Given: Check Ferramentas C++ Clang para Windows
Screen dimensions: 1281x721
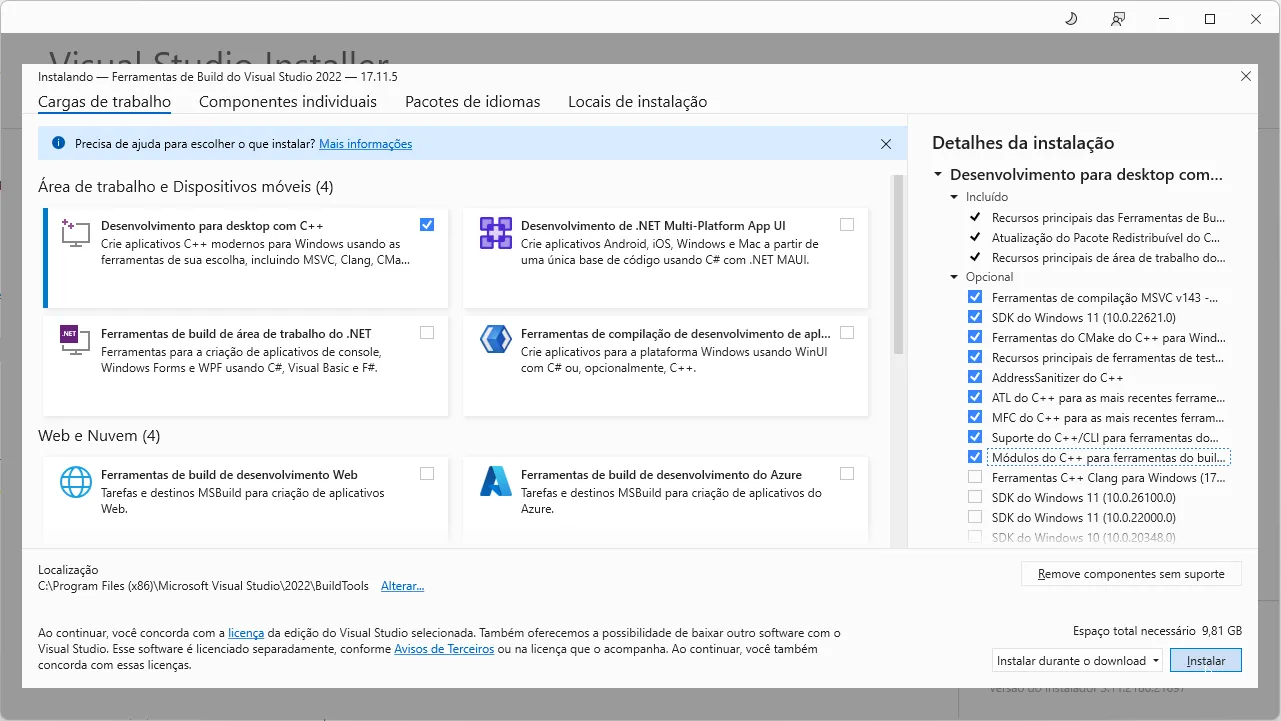Looking at the screenshot, I should (975, 477).
